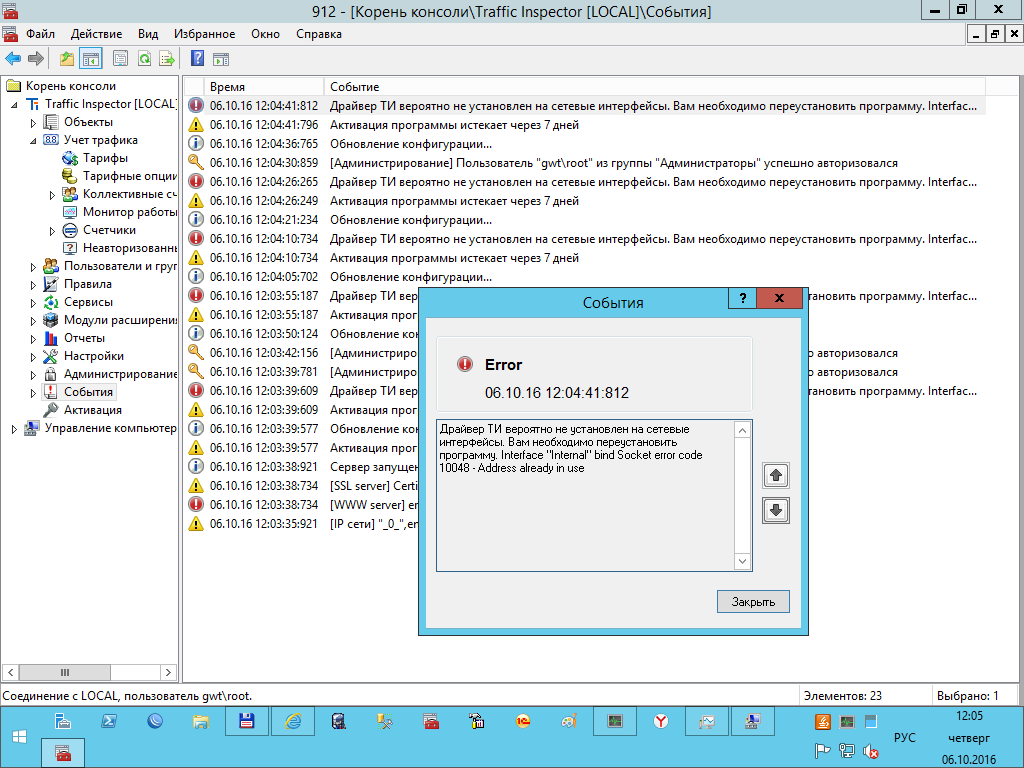1024x768 pixels.
Task: Click the dialog help question mark button
Action: 743,298
